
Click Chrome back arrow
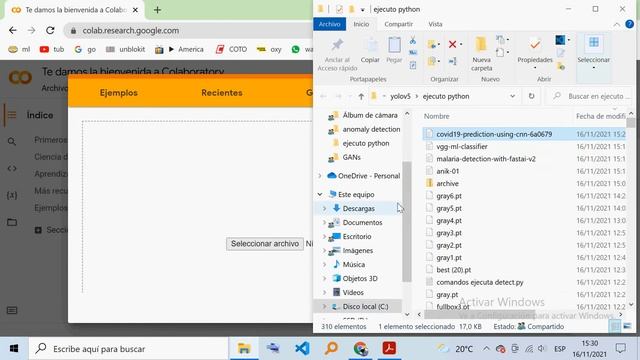tap(13, 30)
